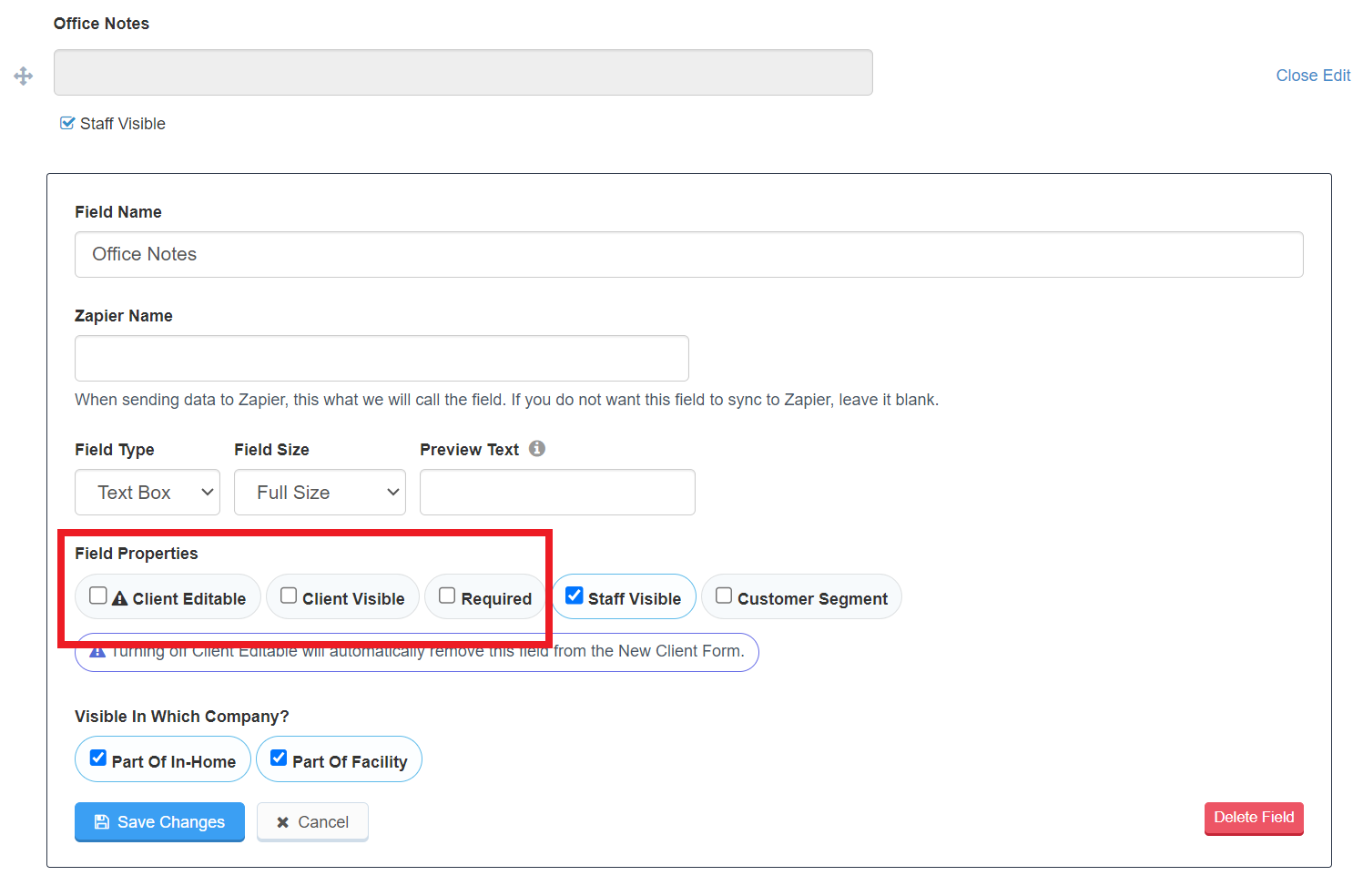Open the Field Type dropdown

tap(147, 493)
